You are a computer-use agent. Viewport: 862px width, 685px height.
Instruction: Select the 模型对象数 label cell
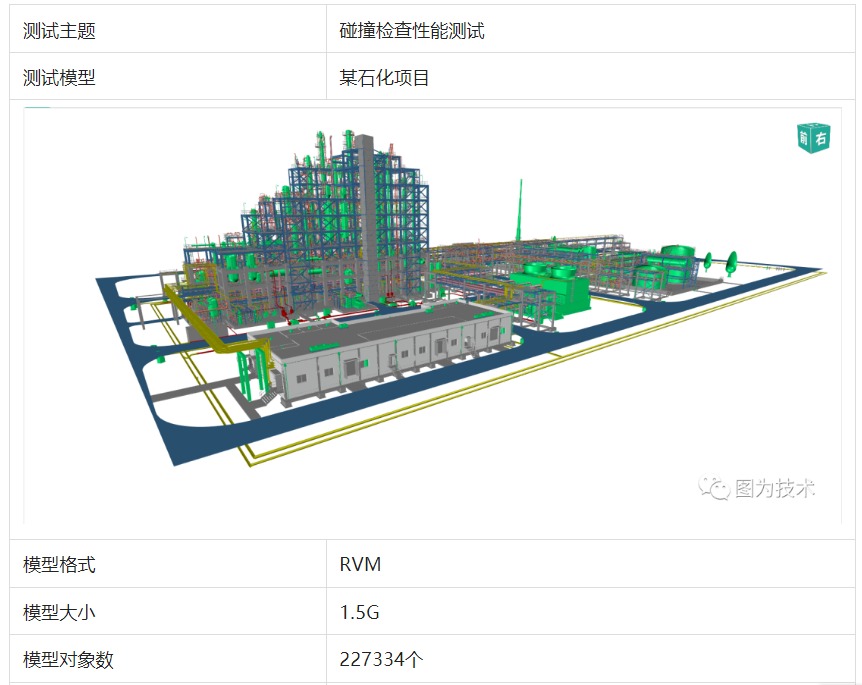point(168,659)
